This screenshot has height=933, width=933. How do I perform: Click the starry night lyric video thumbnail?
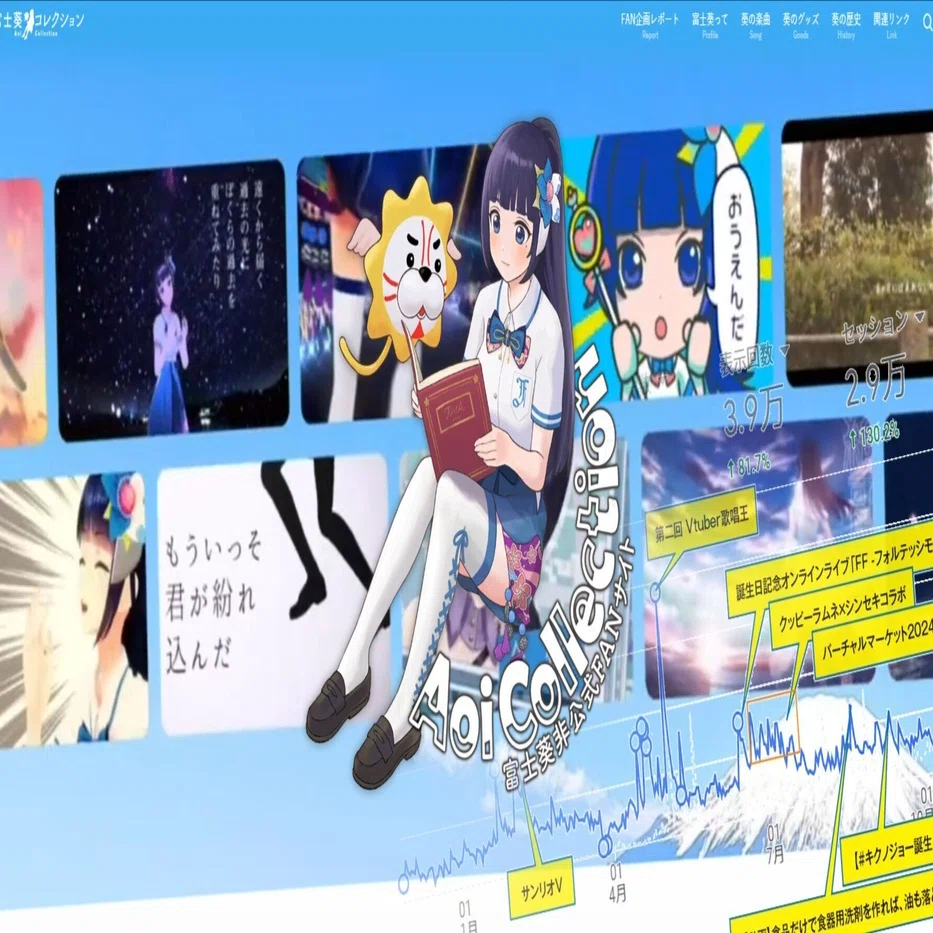coord(171,299)
